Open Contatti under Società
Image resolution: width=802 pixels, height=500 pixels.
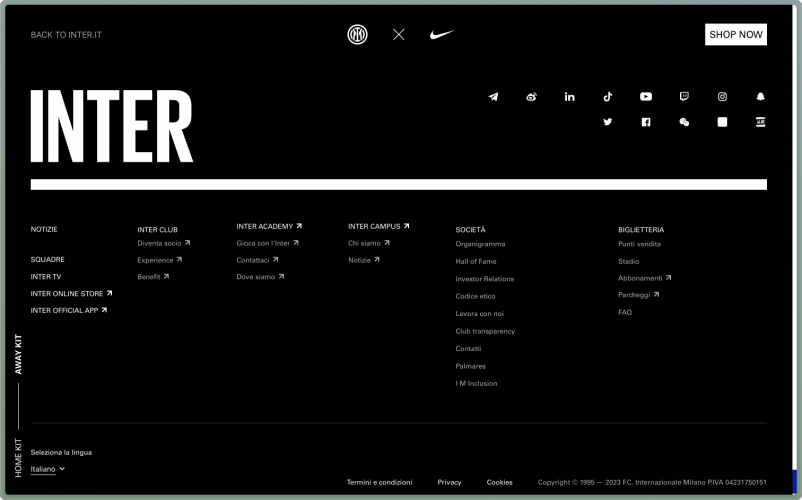point(468,348)
